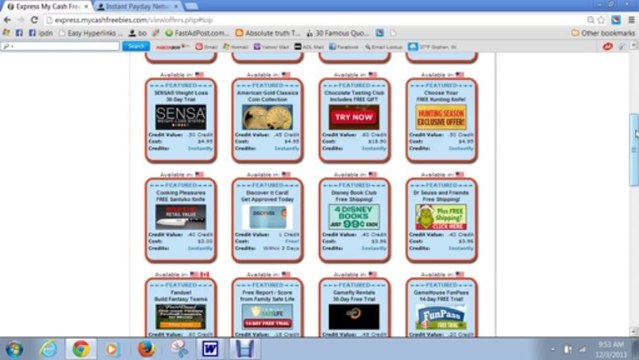The image size is (639, 360).
Task: Open the Yahoo! Mail toolbar shortcut
Action: [x=271, y=47]
